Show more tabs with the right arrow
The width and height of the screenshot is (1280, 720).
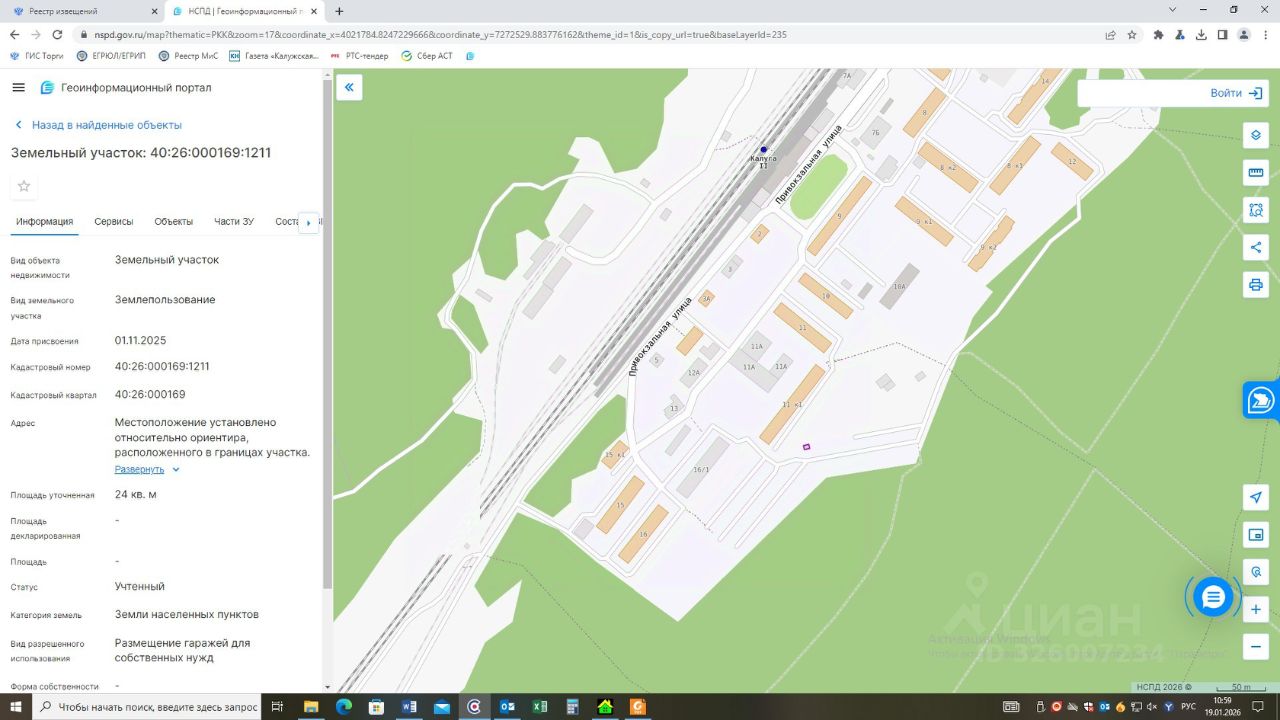coord(309,222)
